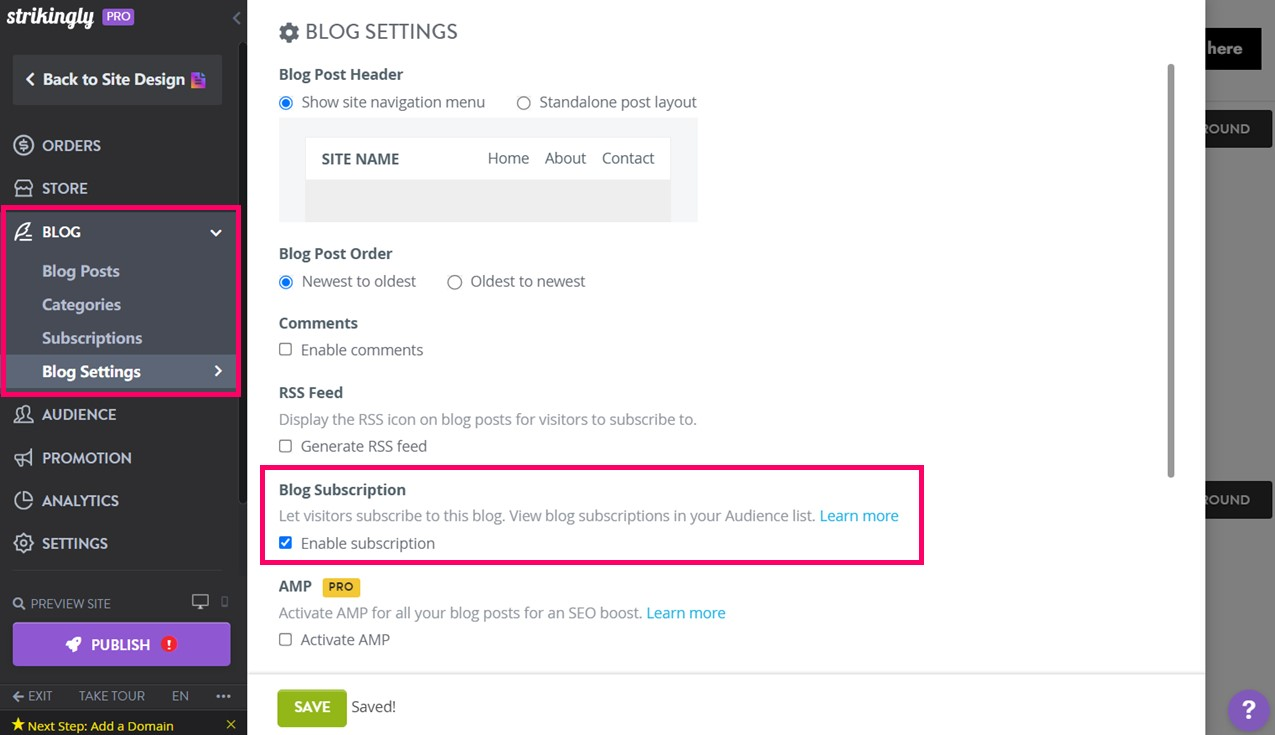
Task: Open the more options ellipsis menu
Action: point(223,696)
